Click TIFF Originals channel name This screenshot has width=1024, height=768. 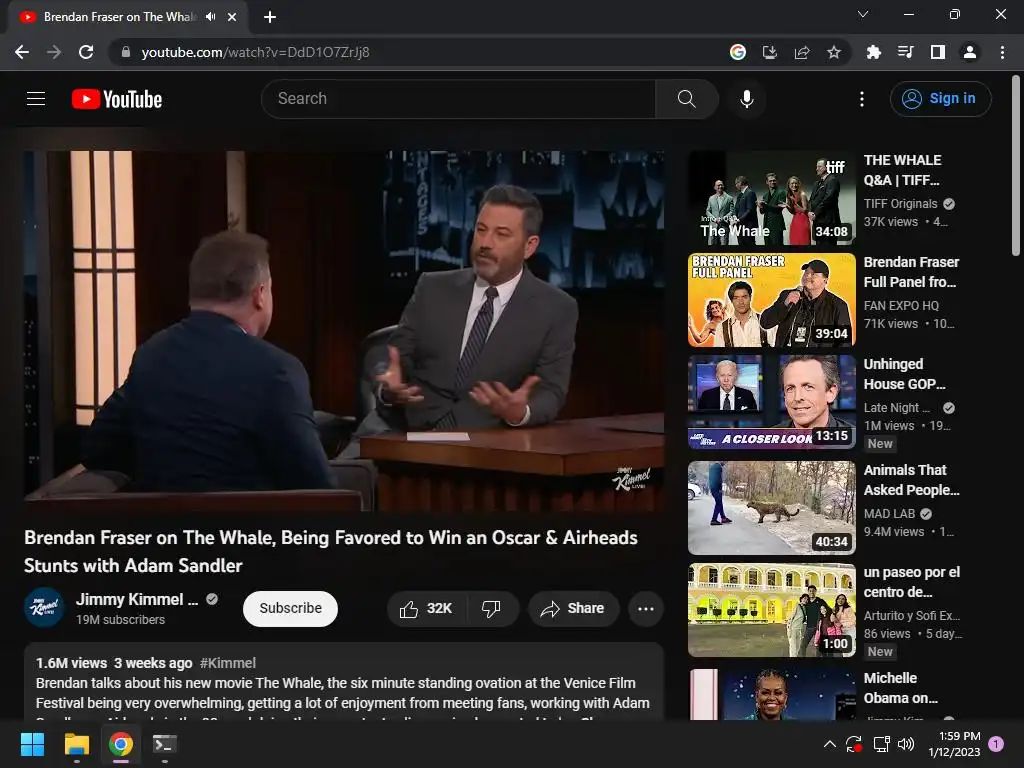[x=900, y=204]
